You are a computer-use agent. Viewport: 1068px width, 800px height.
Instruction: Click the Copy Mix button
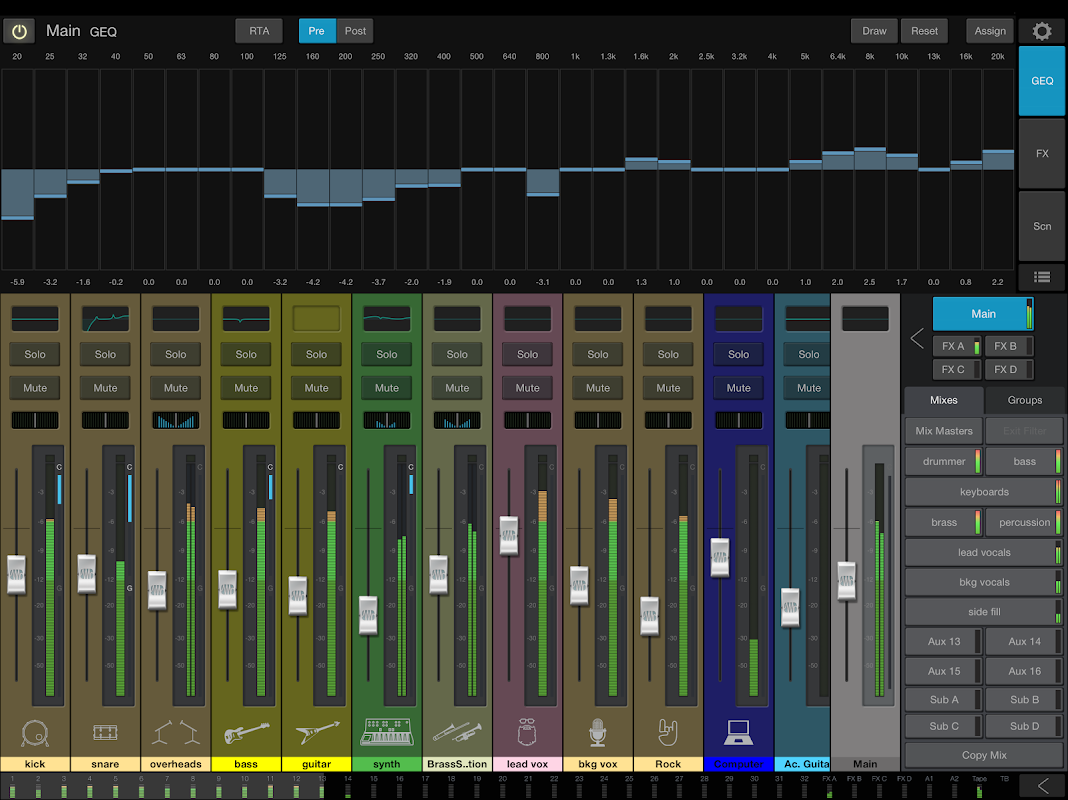click(x=984, y=755)
